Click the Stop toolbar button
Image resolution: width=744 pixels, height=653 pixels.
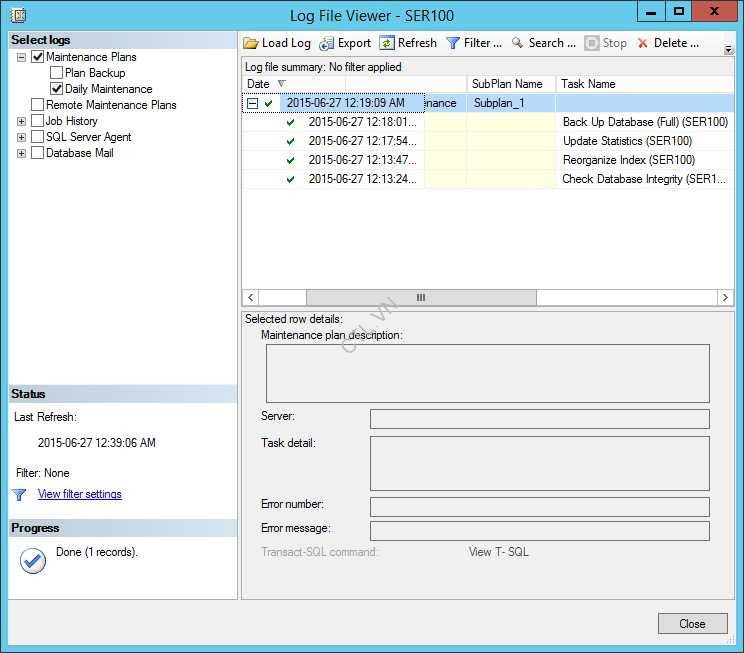[606, 43]
